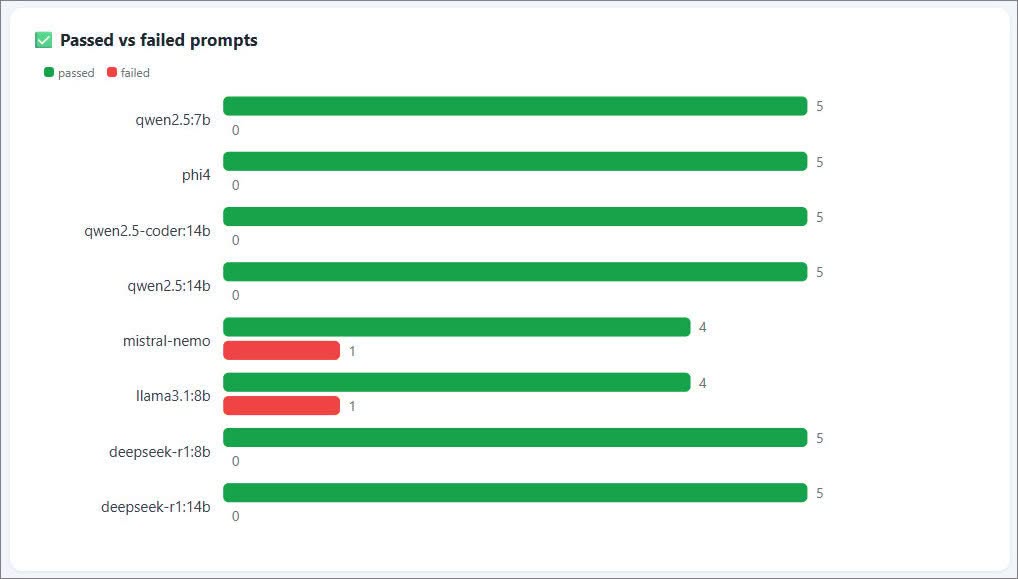Select the phi4 passed green bar
The width and height of the screenshot is (1018, 579).
click(515, 162)
